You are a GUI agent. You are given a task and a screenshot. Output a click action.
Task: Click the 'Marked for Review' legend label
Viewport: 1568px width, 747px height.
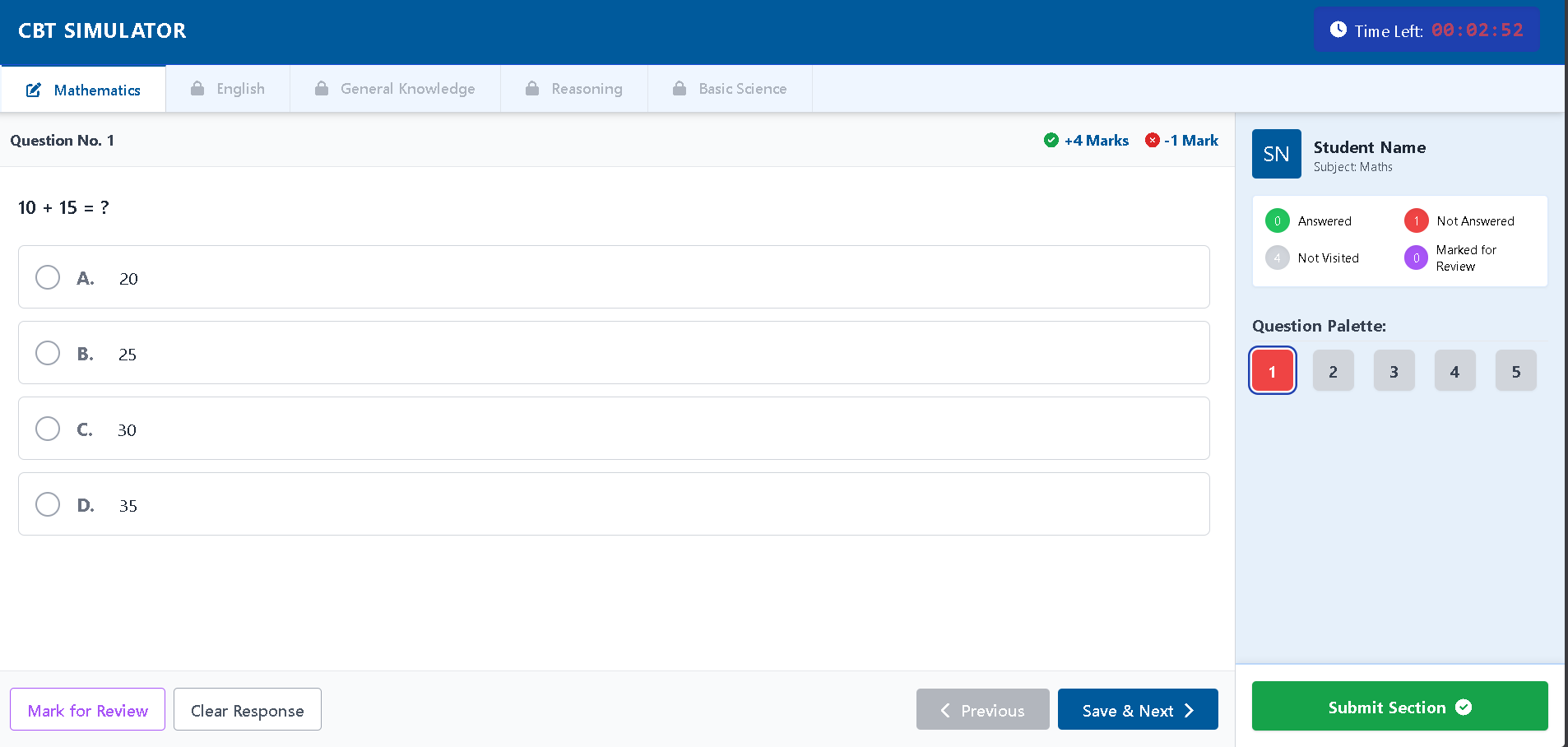[x=1466, y=258]
